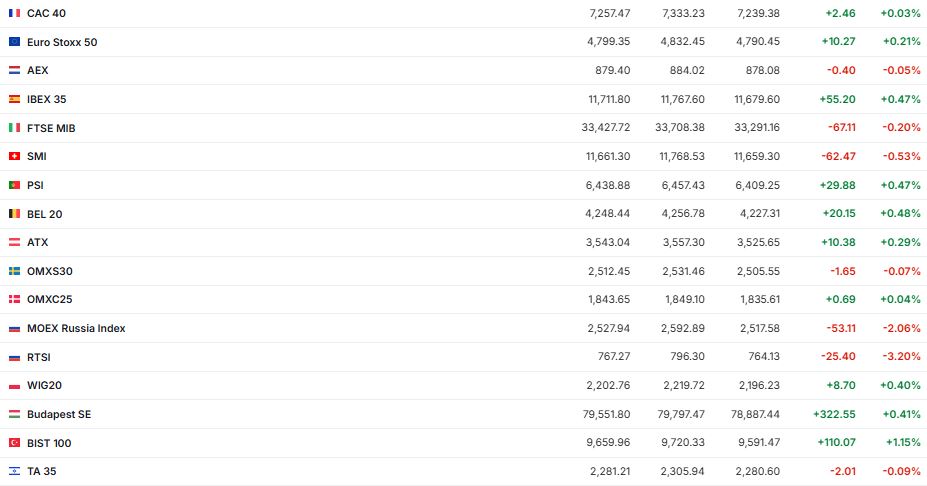This screenshot has width=927, height=486.
Task: Click the Israel flag icon beside TA 35
Action: click(14, 471)
